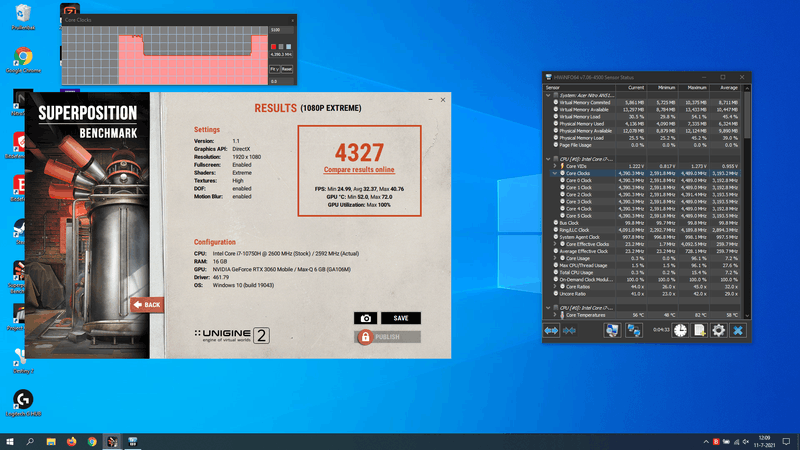Open File Explorer from the taskbar
Viewport: 800px width, 450px height.
51,442
